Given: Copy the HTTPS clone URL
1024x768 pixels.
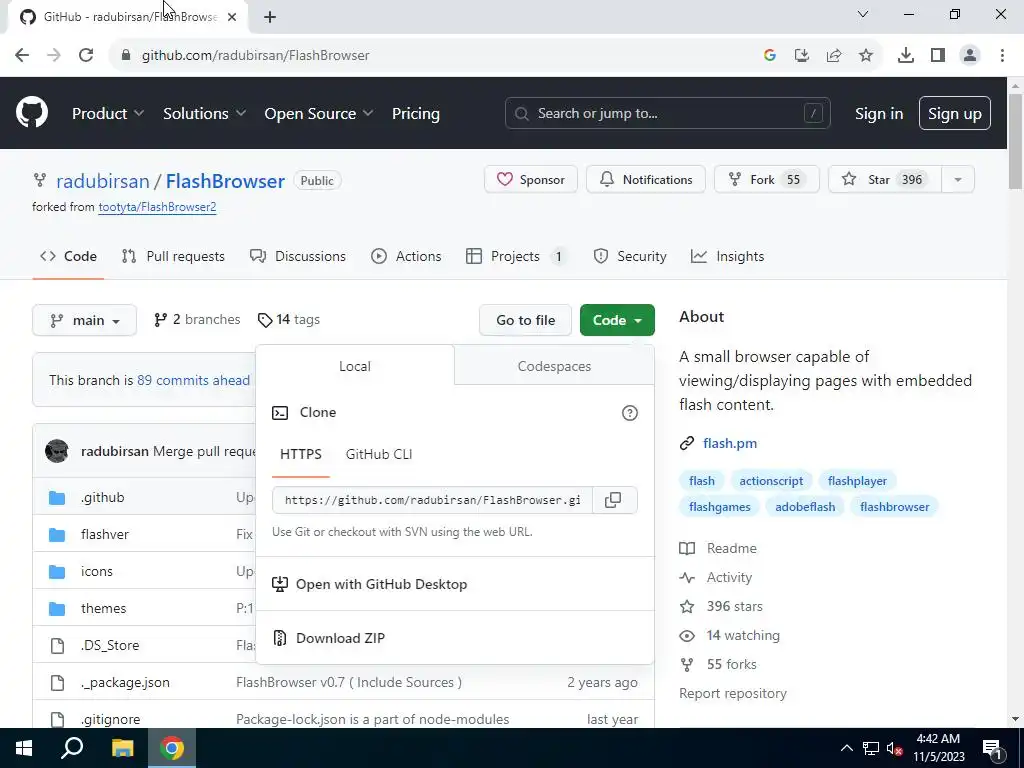Looking at the screenshot, I should click(x=613, y=500).
